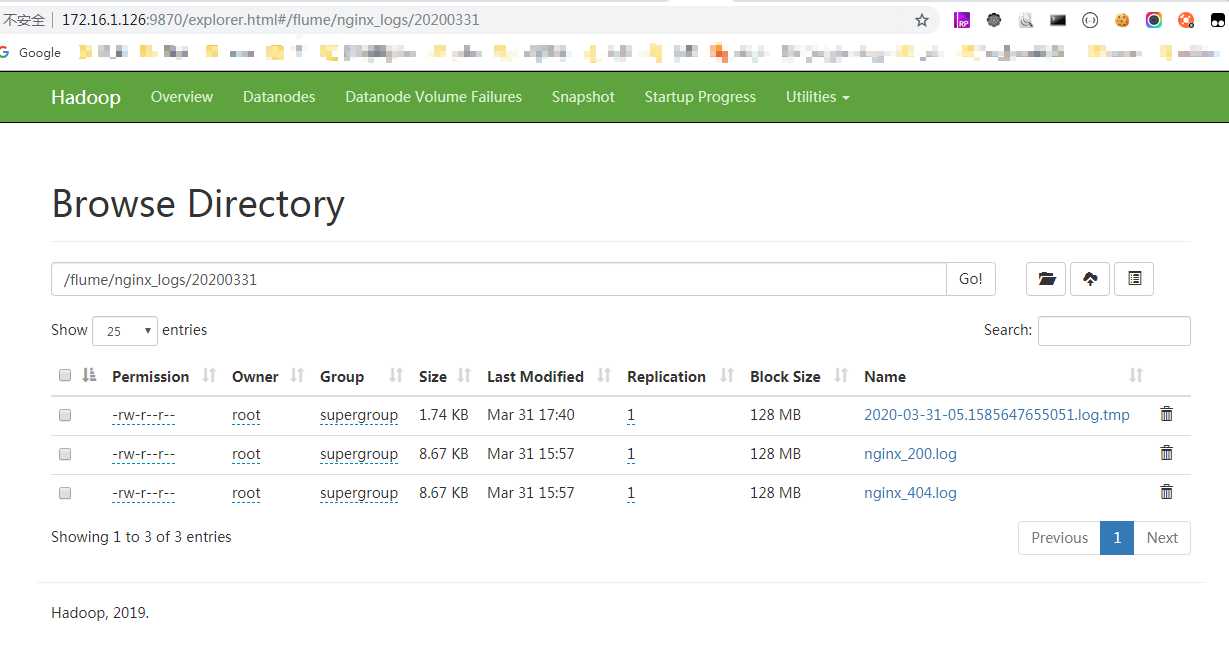Sort table by Last Modified column arrows
The height and width of the screenshot is (647, 1229).
(604, 376)
